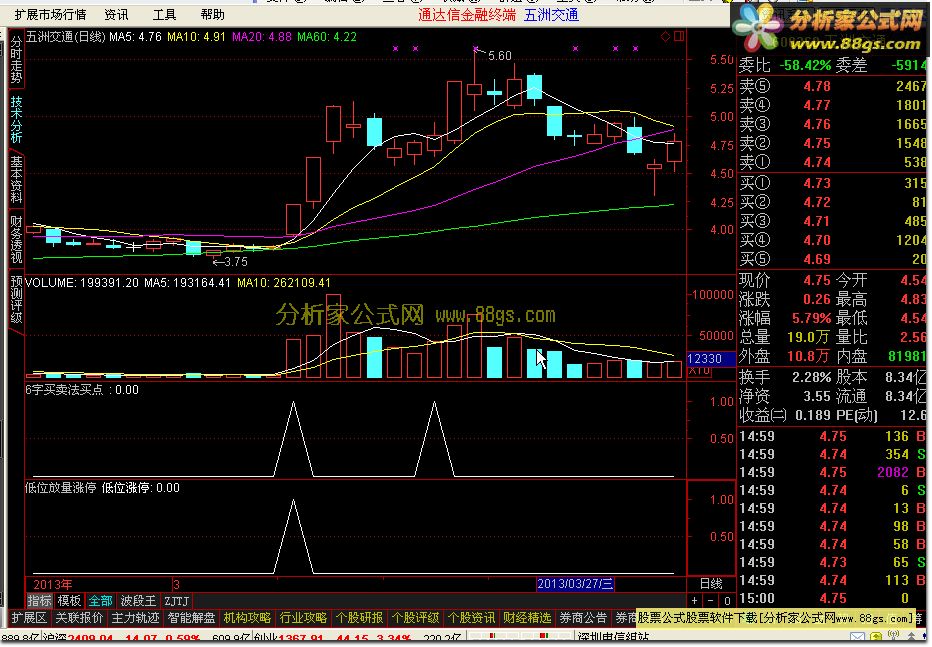The width and height of the screenshot is (932, 647).
Task: Open the 工具 menu
Action: pos(164,14)
